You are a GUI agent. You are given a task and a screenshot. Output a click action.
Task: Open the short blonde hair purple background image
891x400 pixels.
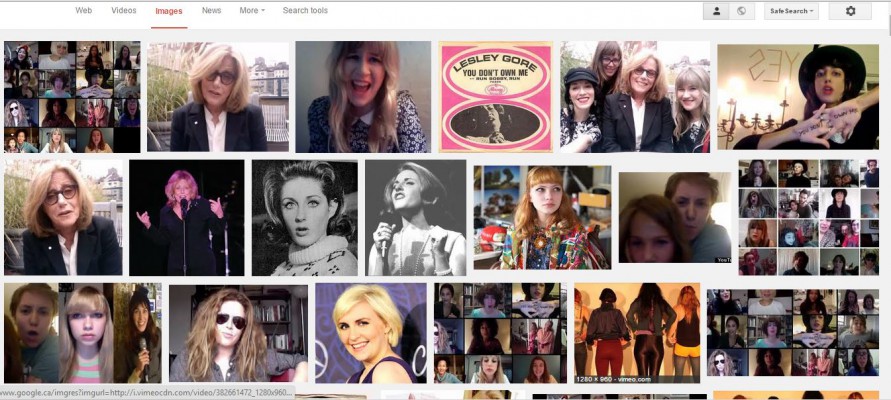[x=370, y=333]
